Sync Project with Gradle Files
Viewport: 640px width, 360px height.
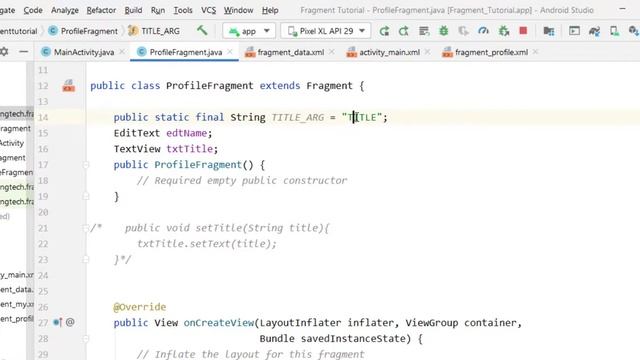(x=594, y=31)
